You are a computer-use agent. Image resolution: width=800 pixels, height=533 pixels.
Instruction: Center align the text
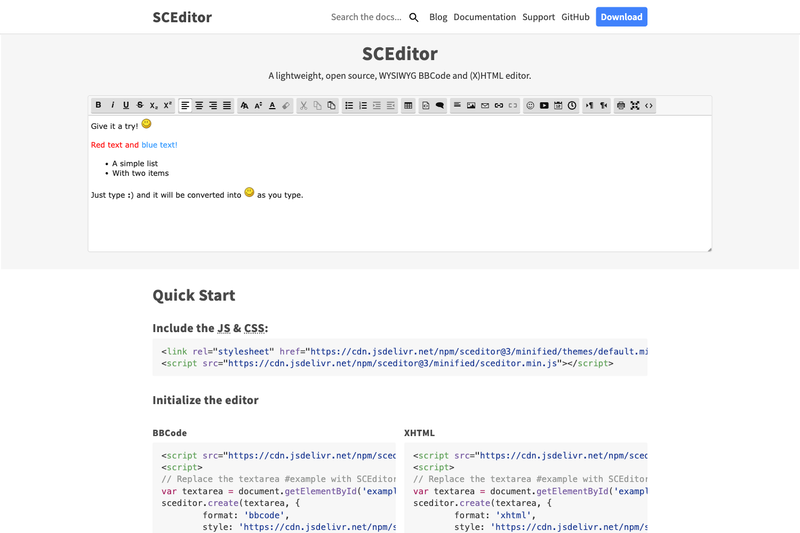pyautogui.click(x=199, y=105)
